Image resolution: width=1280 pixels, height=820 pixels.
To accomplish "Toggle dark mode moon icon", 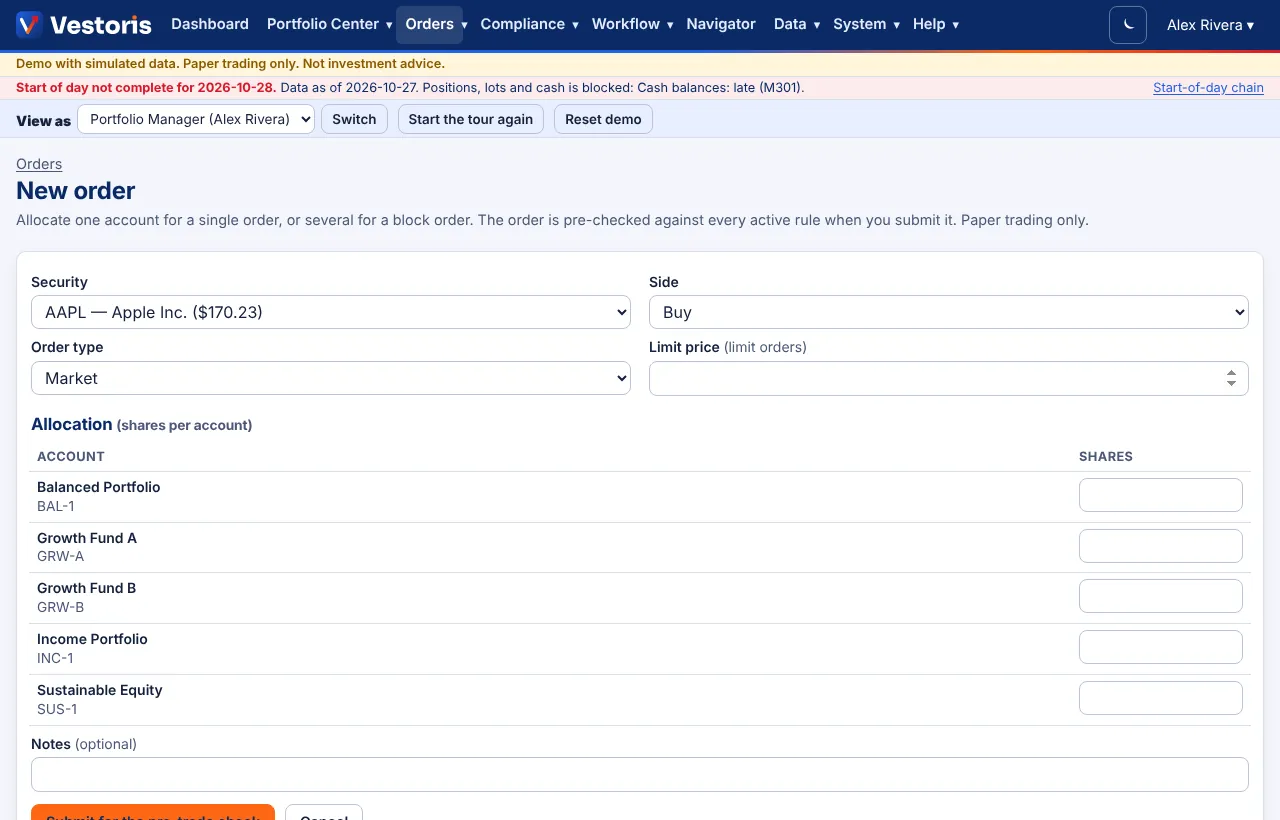I will coord(1128,25).
